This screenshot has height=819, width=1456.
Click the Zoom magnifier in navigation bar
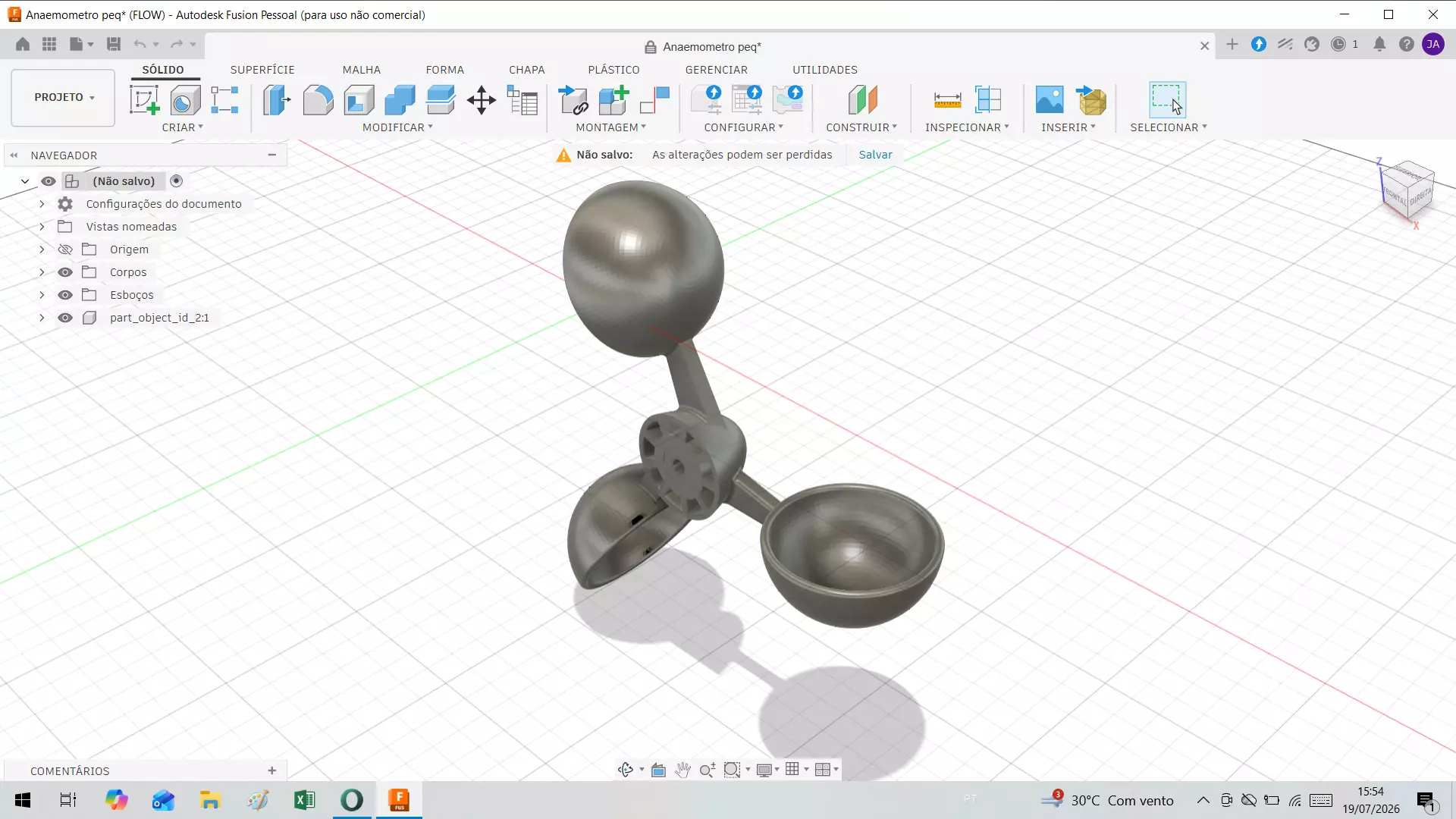(708, 770)
